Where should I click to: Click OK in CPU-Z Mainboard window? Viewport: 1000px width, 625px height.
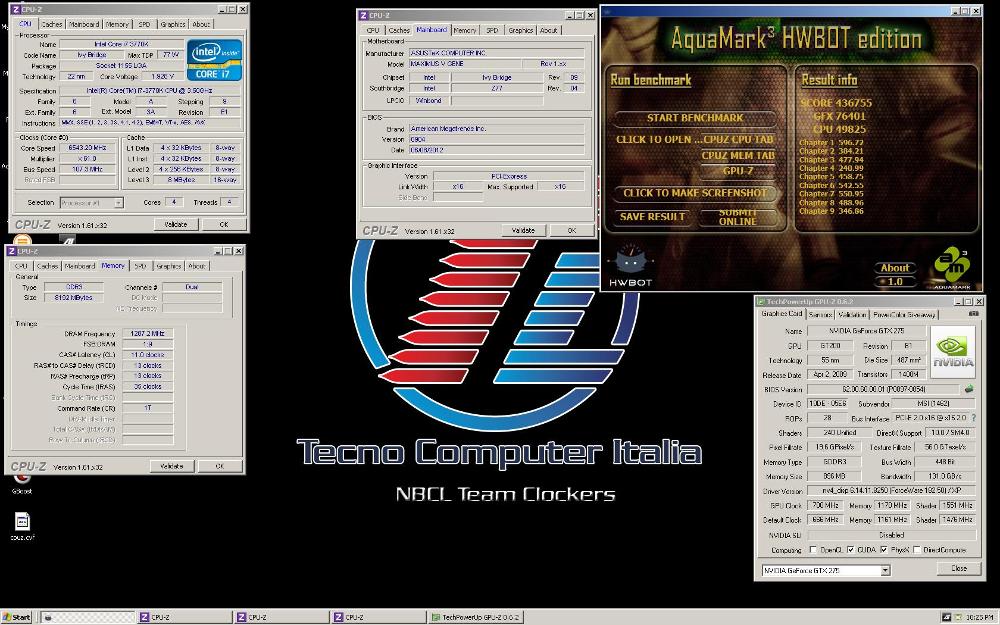coord(571,230)
